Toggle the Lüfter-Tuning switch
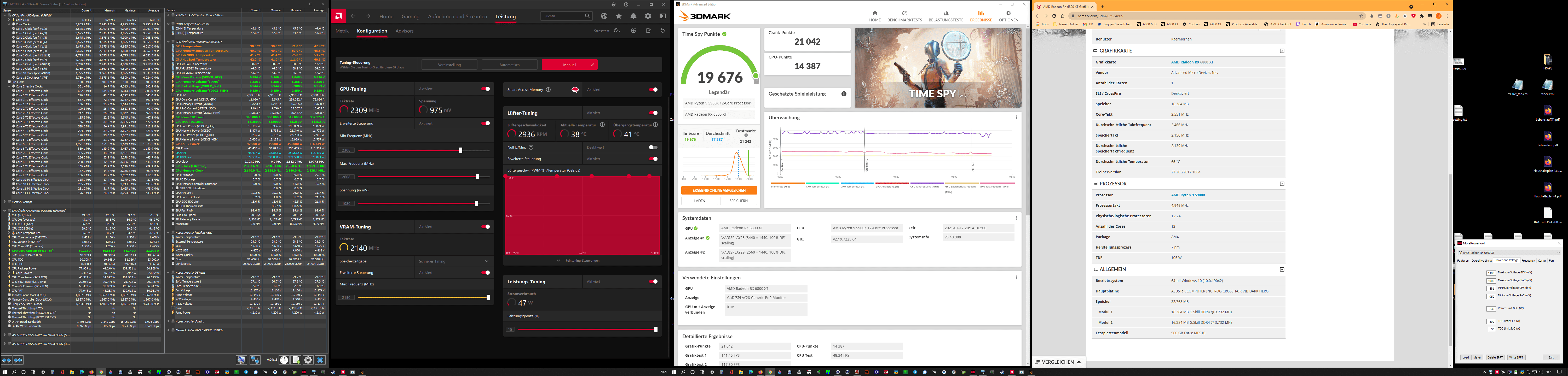Image resolution: width=1568 pixels, height=376 pixels. tap(653, 113)
